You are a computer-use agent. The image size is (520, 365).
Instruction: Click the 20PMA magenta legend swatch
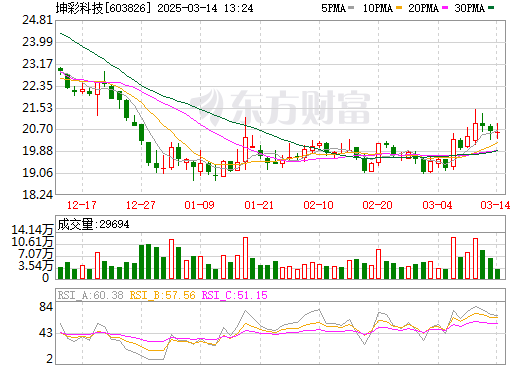click(x=445, y=8)
